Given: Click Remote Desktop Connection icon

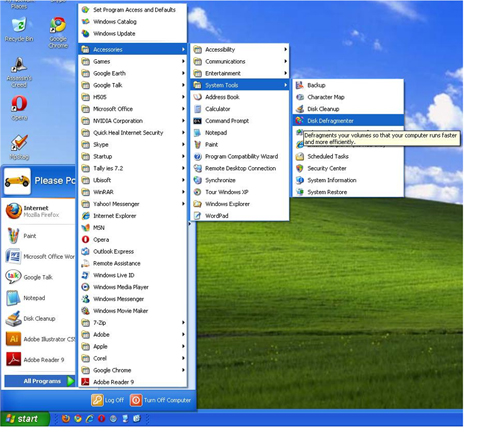Looking at the screenshot, I should point(198,168).
